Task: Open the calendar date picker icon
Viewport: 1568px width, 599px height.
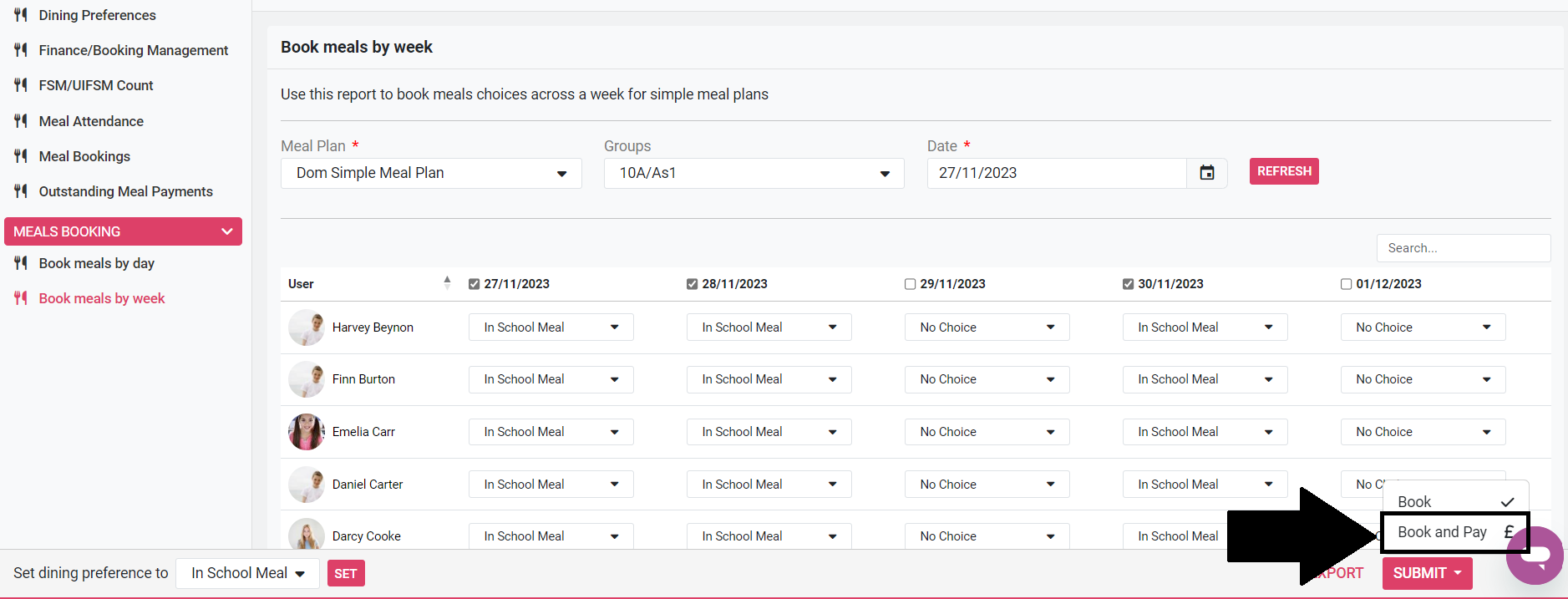Action: (x=1206, y=173)
